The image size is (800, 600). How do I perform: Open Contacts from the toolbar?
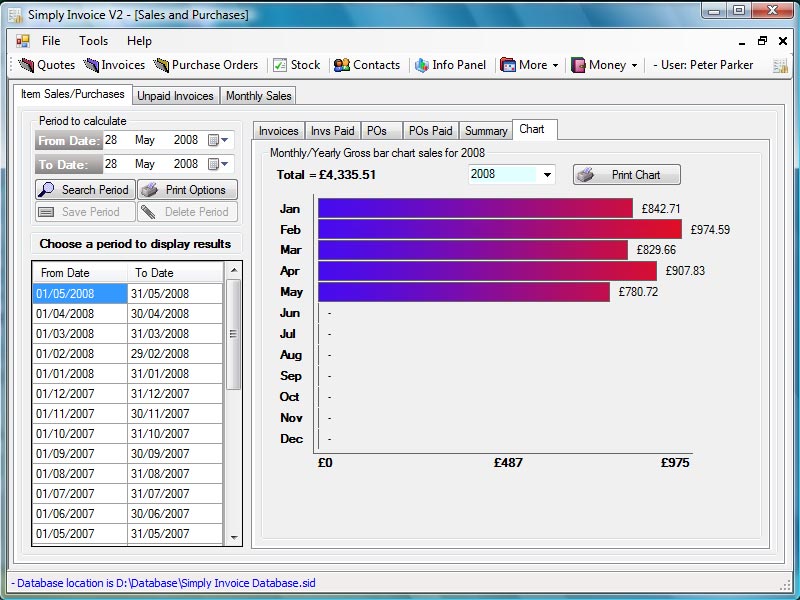[x=367, y=65]
